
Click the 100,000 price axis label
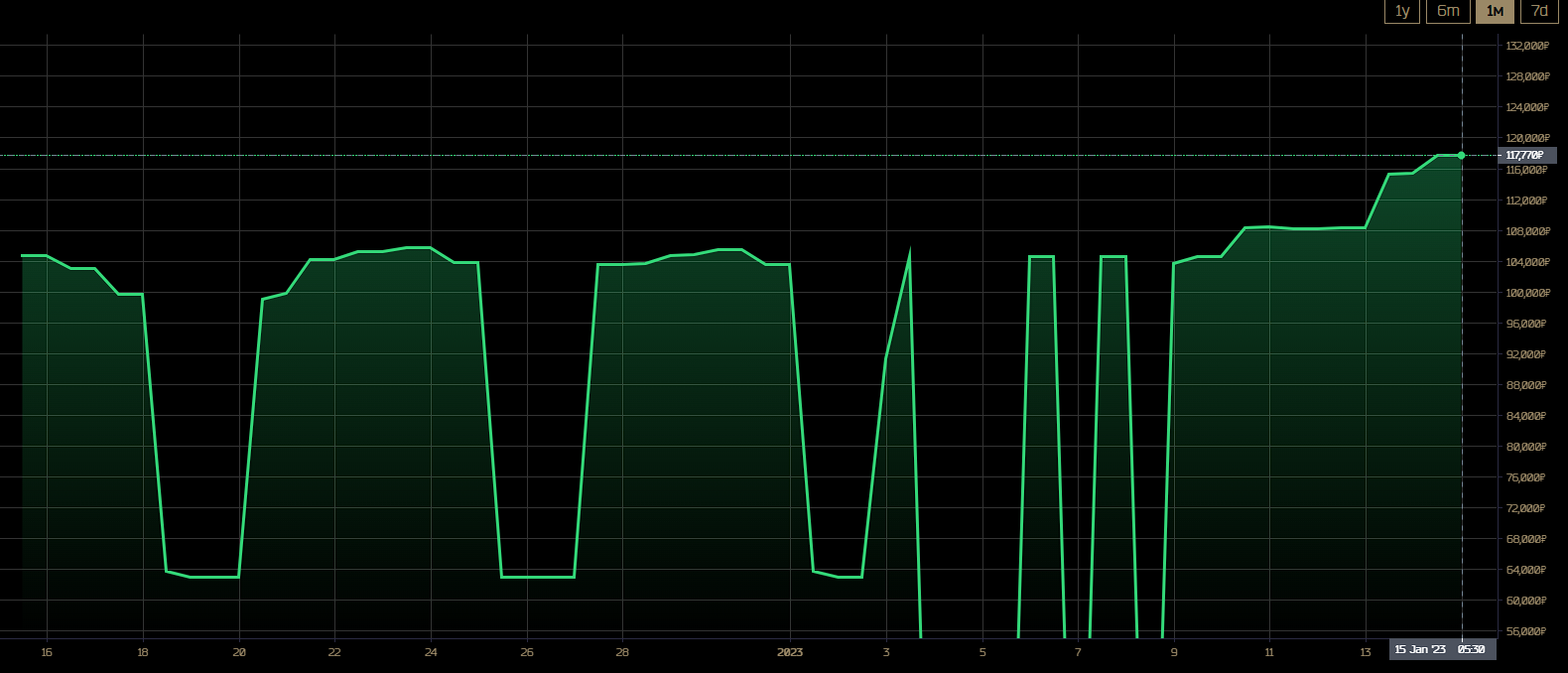(1526, 293)
